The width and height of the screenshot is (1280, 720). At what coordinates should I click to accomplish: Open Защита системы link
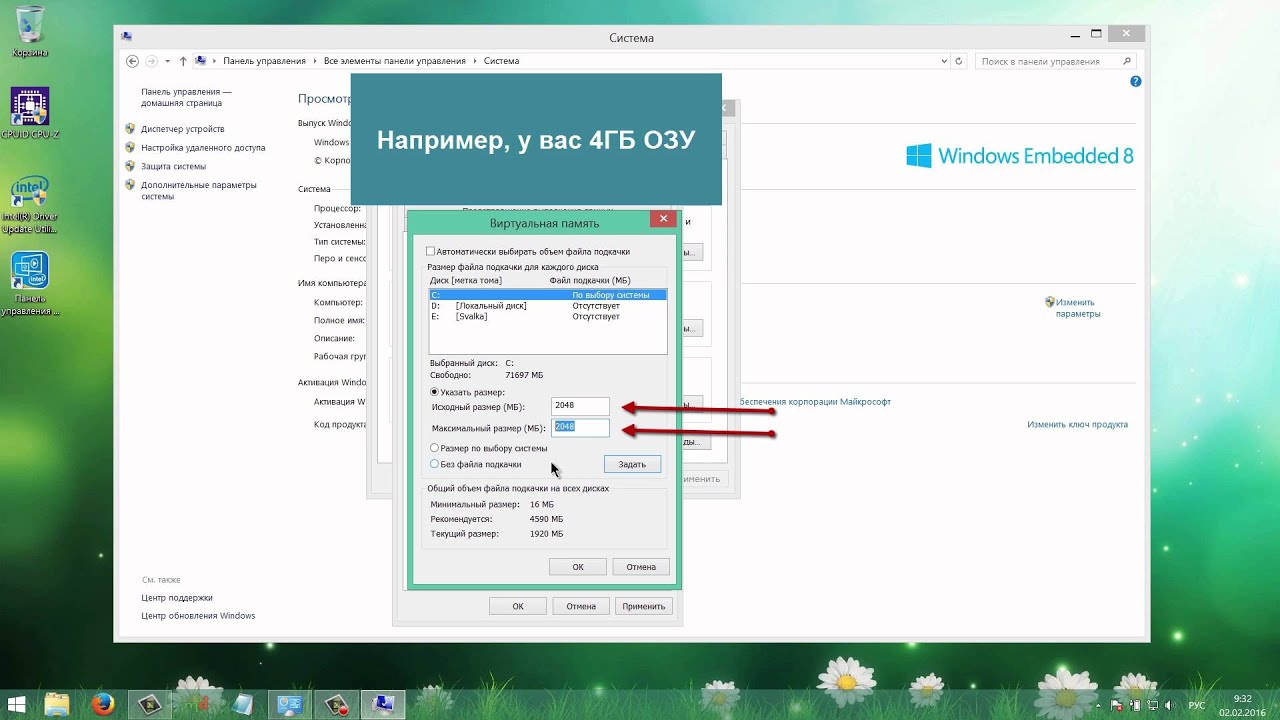point(173,166)
